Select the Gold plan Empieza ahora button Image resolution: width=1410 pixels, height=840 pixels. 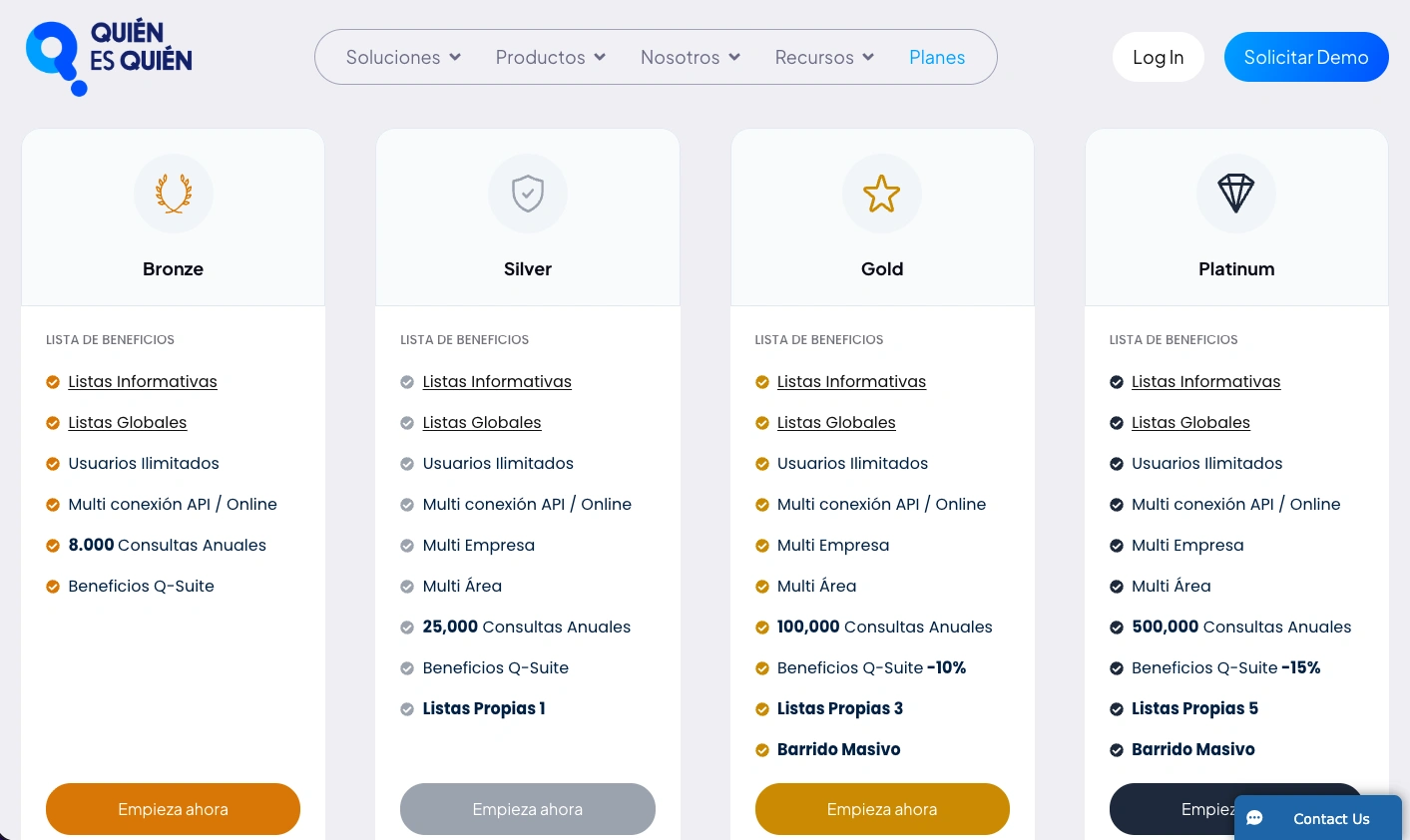pyautogui.click(x=882, y=809)
